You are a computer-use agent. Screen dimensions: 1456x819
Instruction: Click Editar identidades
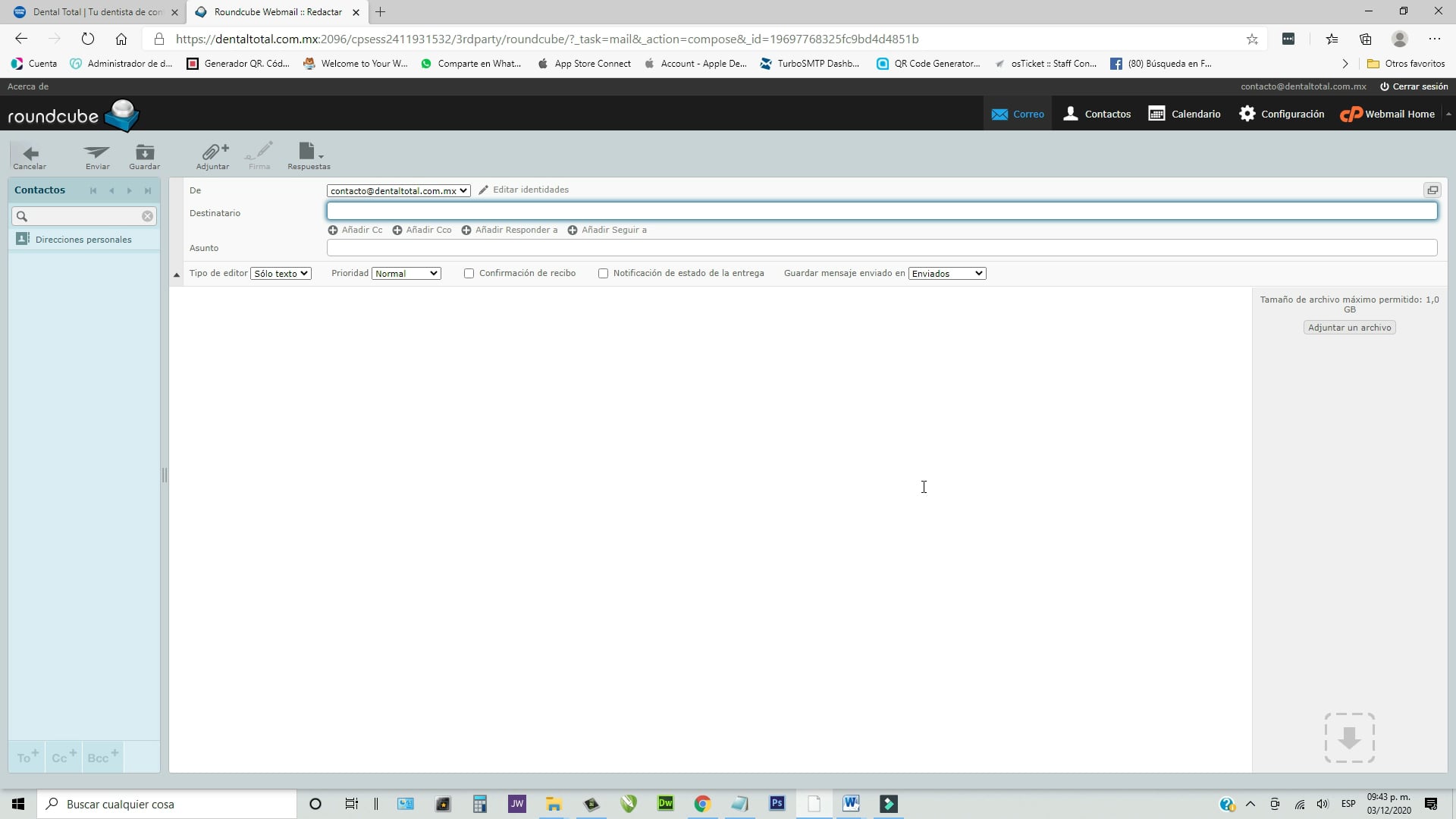click(x=530, y=190)
